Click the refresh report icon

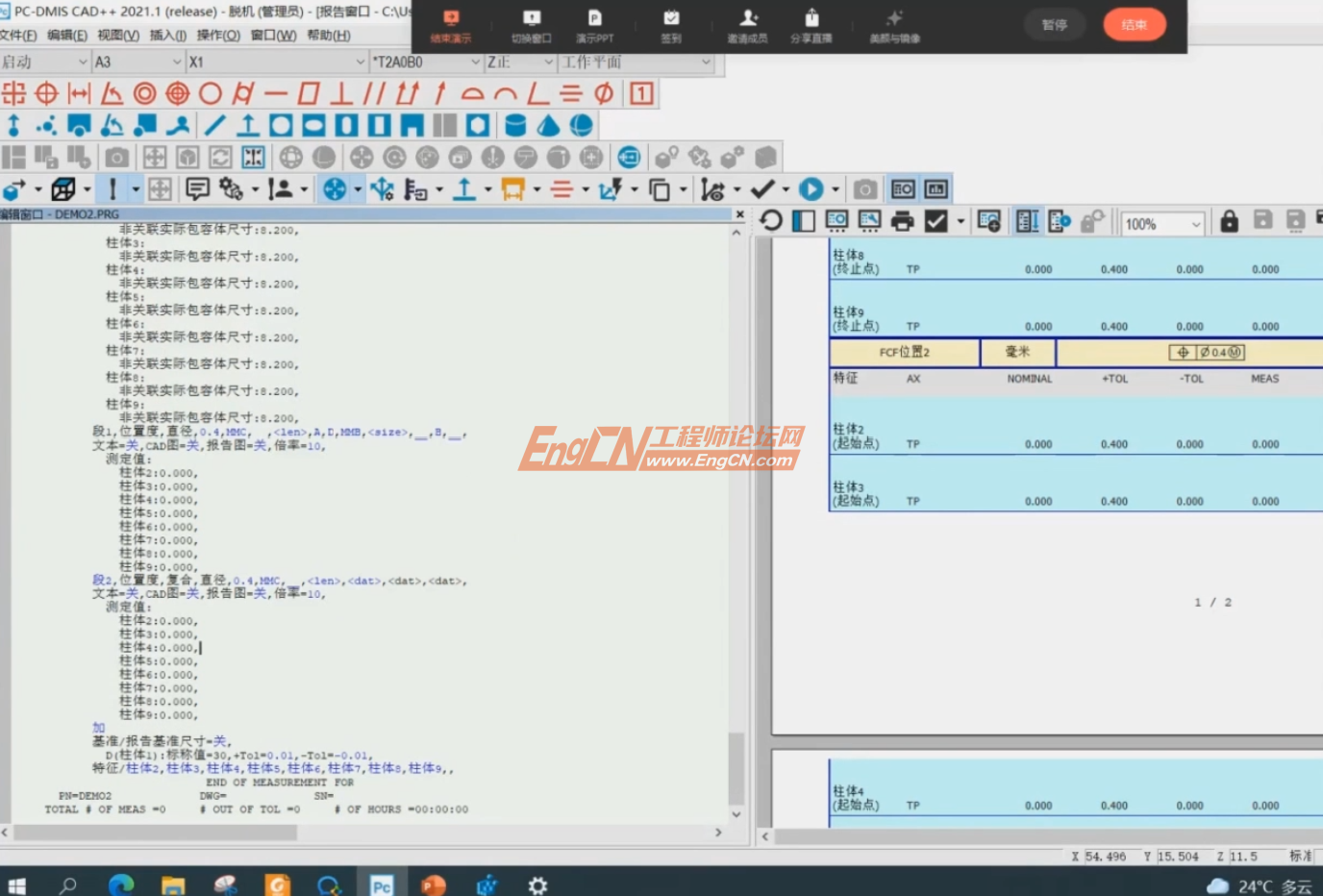(x=770, y=221)
